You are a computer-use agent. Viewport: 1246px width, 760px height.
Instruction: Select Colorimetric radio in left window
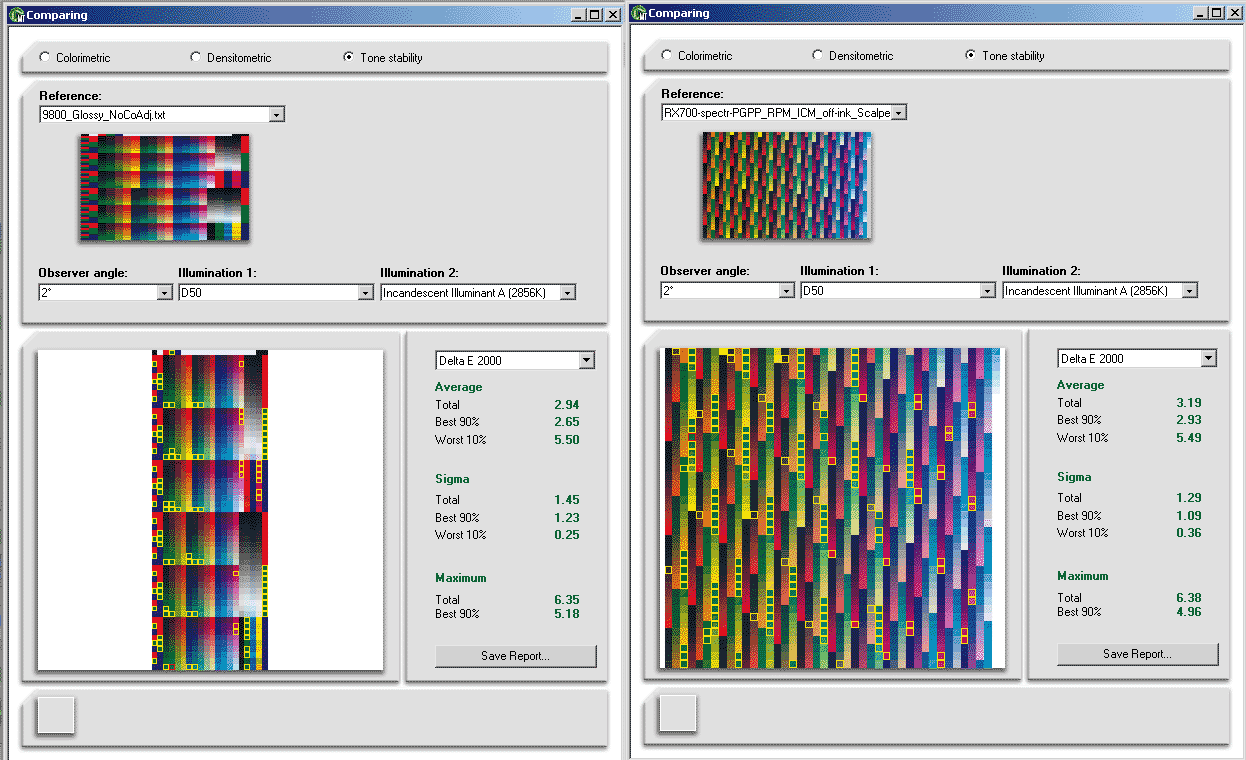(x=44, y=57)
